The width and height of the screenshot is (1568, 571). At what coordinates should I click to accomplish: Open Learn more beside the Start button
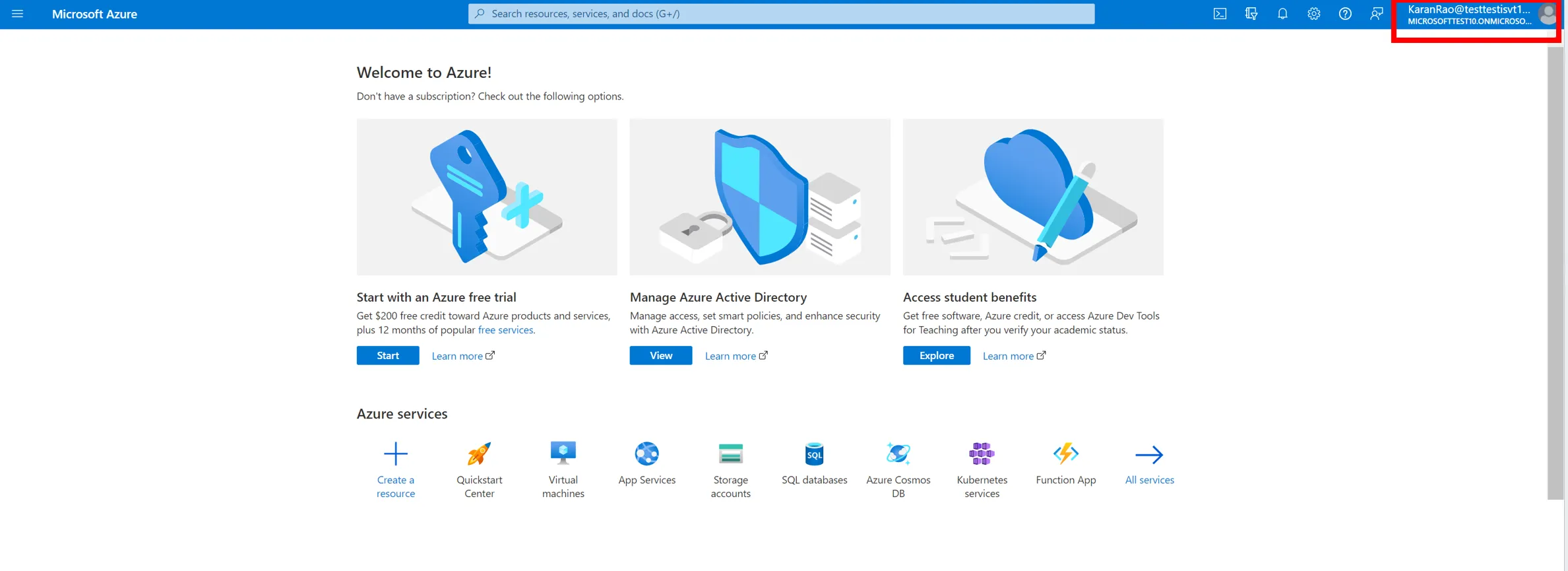[x=463, y=356]
